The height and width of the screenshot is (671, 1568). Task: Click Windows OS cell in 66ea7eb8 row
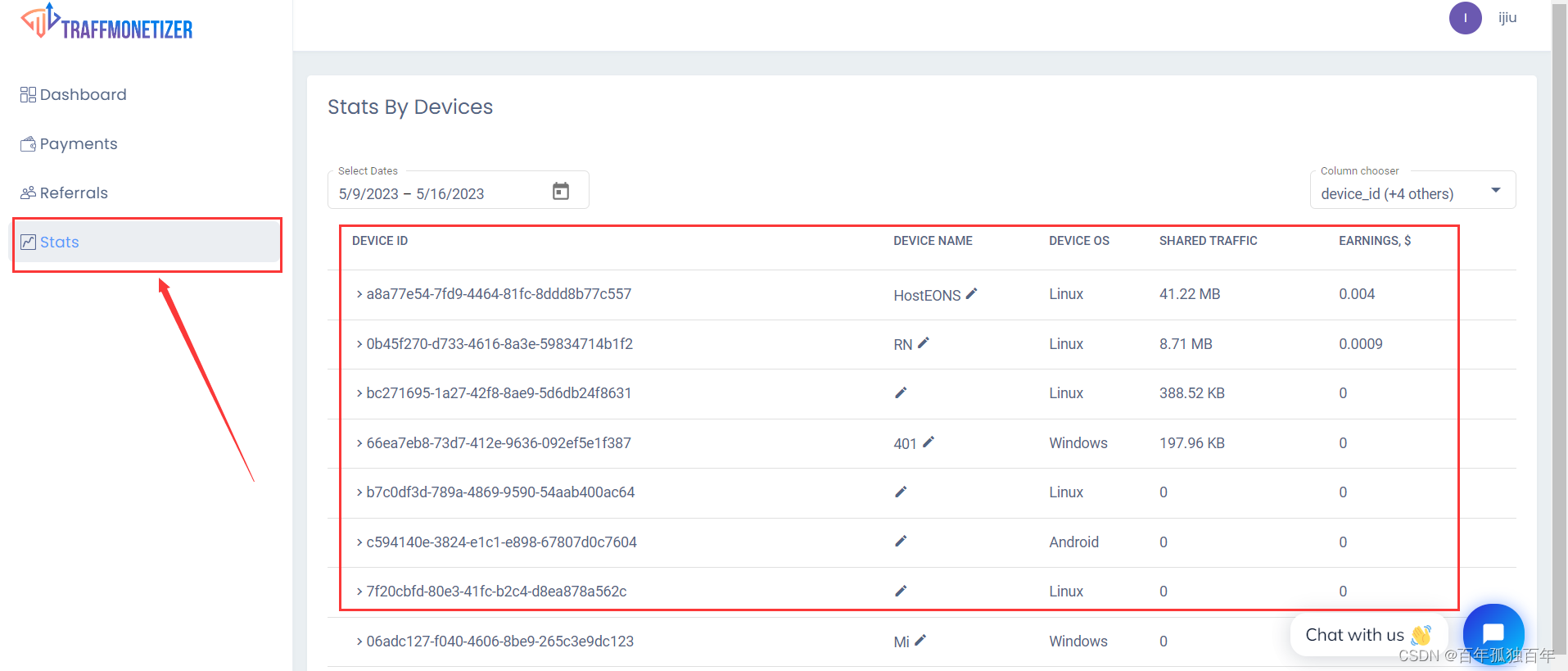(x=1078, y=443)
